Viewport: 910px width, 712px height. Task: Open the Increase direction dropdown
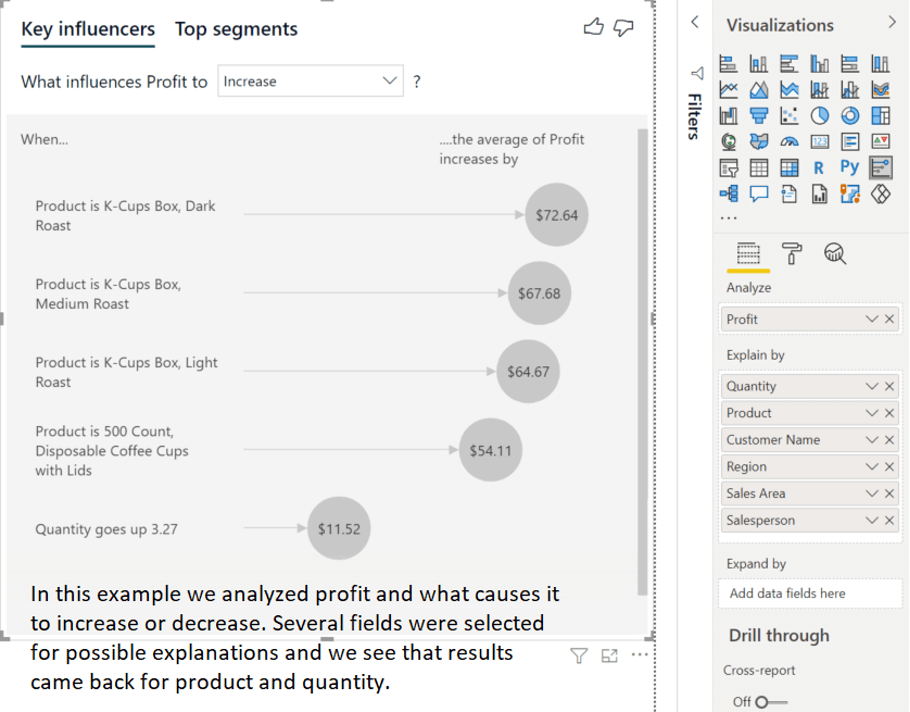pos(310,81)
